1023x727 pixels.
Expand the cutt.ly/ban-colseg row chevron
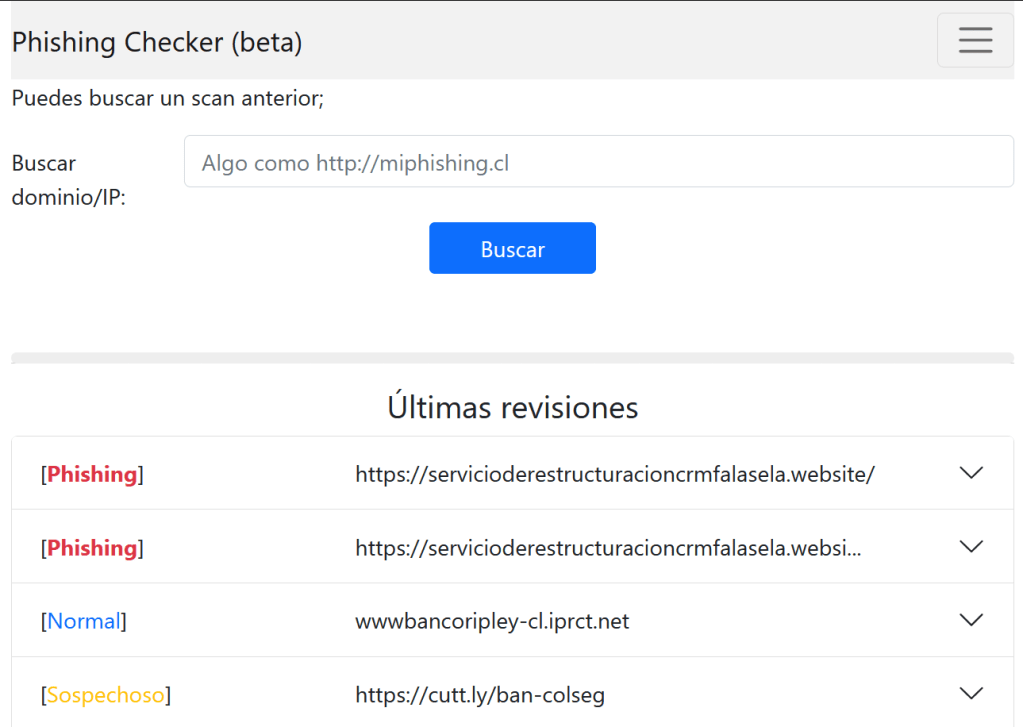[971, 694]
